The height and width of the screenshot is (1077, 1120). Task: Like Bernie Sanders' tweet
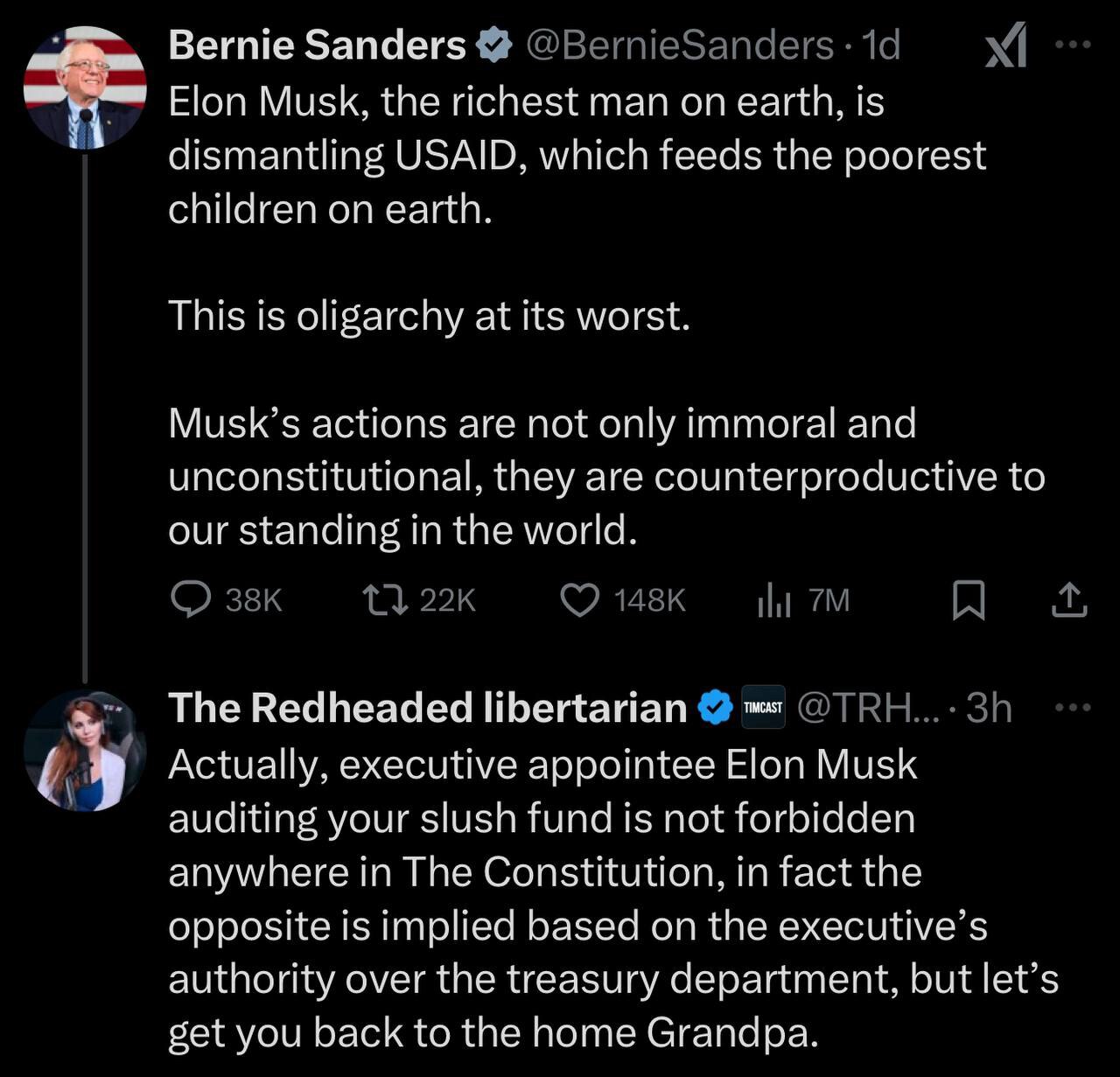pos(579,599)
